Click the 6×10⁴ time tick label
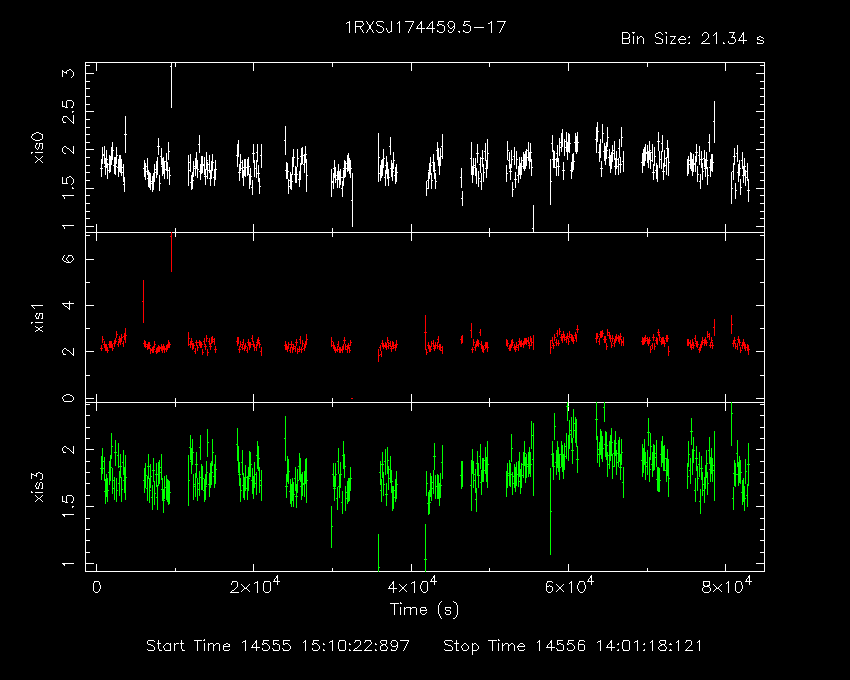The height and width of the screenshot is (680, 850). 569,586
